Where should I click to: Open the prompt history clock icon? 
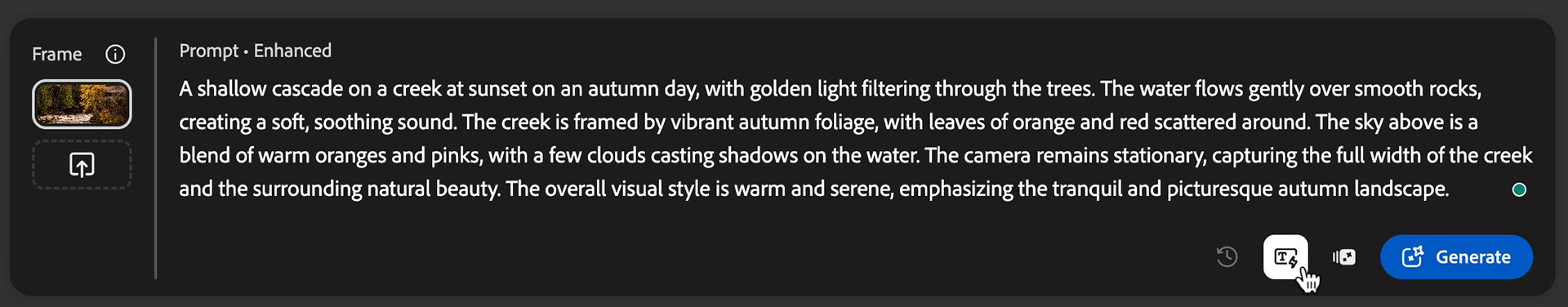pos(1227,257)
